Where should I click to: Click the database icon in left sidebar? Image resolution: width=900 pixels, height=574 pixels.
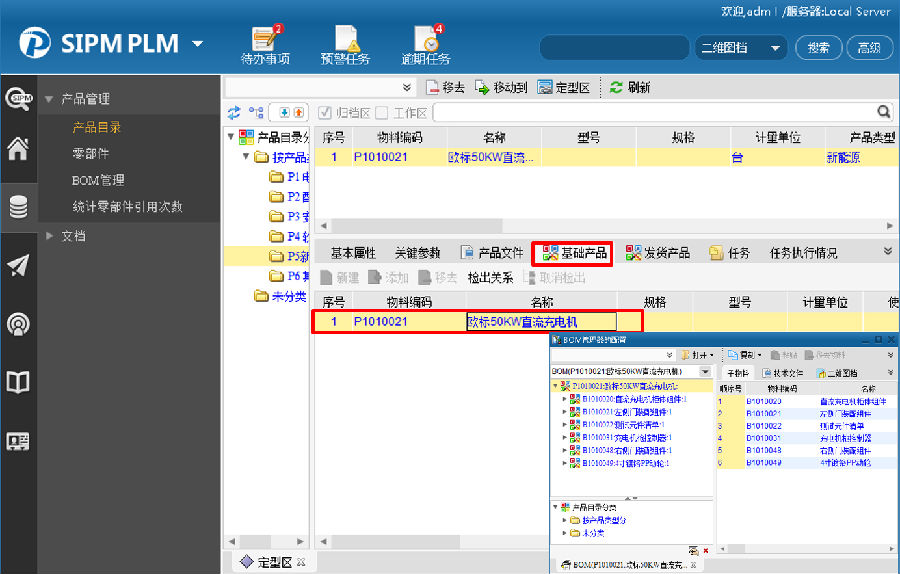coord(18,207)
